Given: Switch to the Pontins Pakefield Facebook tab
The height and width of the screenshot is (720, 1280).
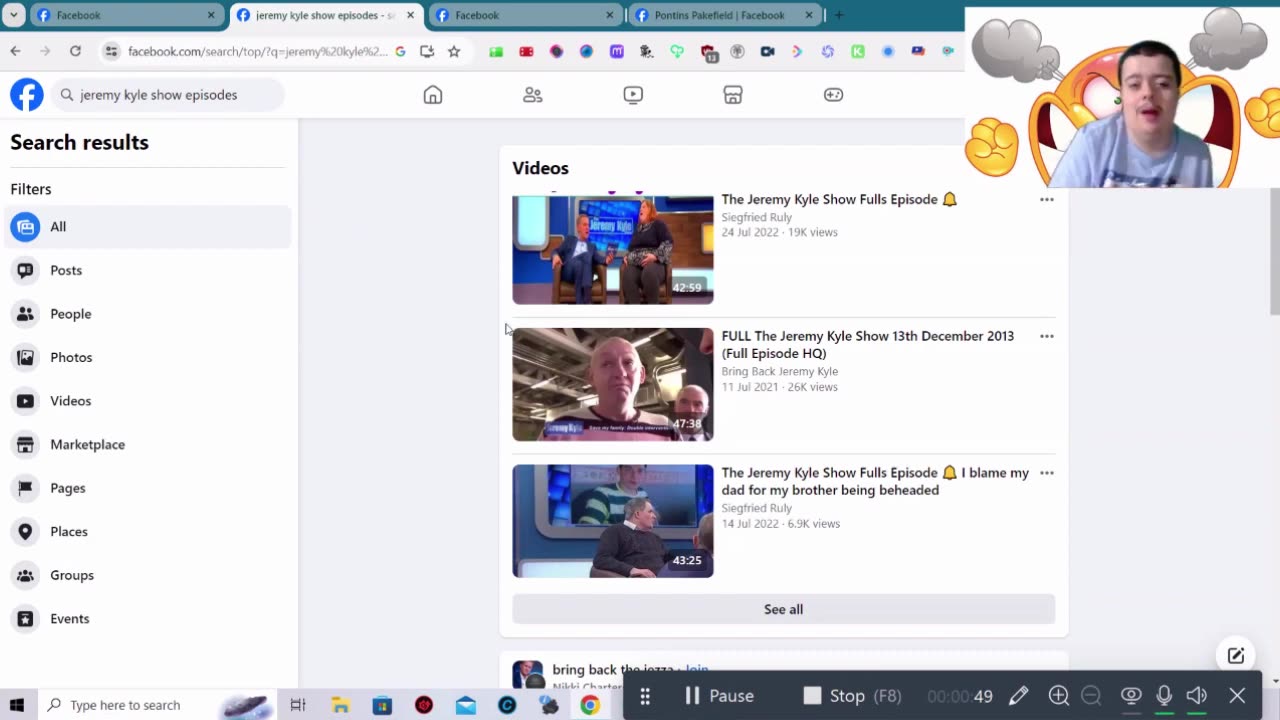Looking at the screenshot, I should coord(725,15).
